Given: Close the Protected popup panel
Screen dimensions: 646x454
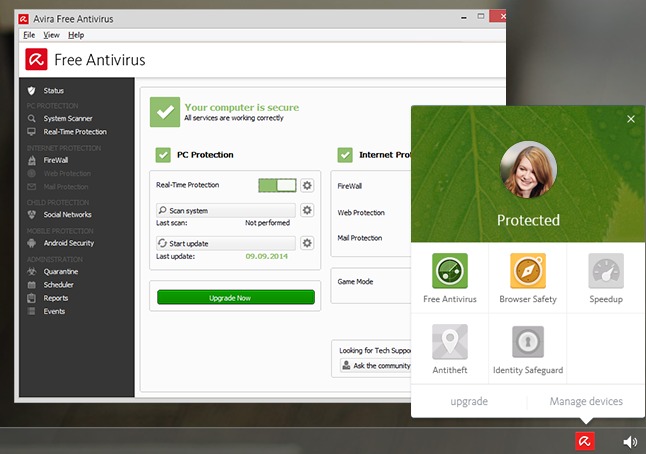Looking at the screenshot, I should tap(630, 119).
